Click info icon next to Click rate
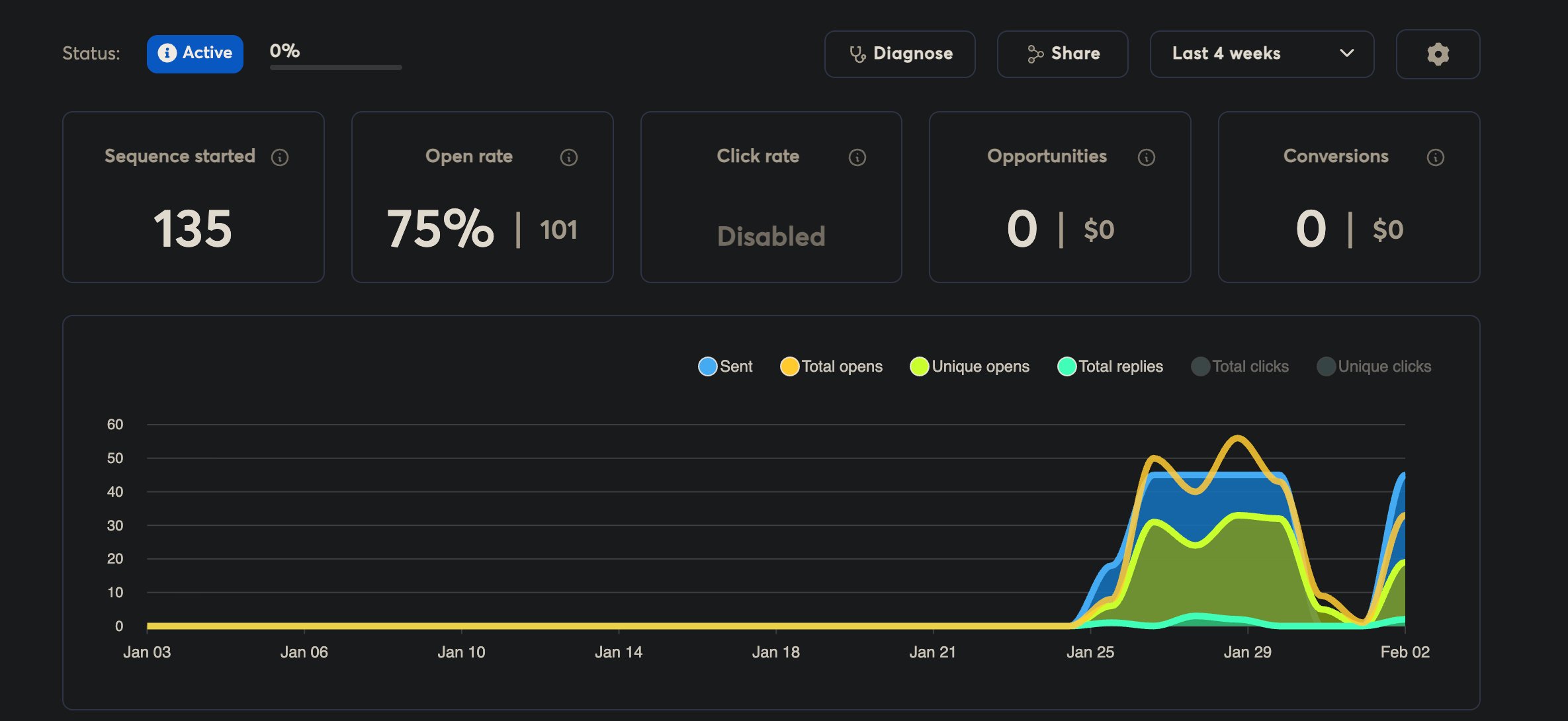 tap(857, 157)
